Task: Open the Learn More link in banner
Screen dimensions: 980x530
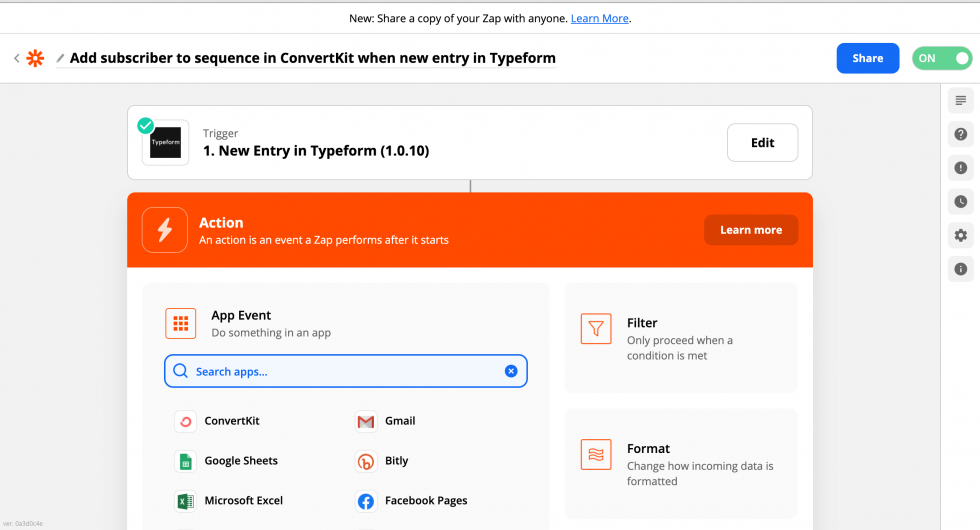Action: pyautogui.click(x=599, y=18)
